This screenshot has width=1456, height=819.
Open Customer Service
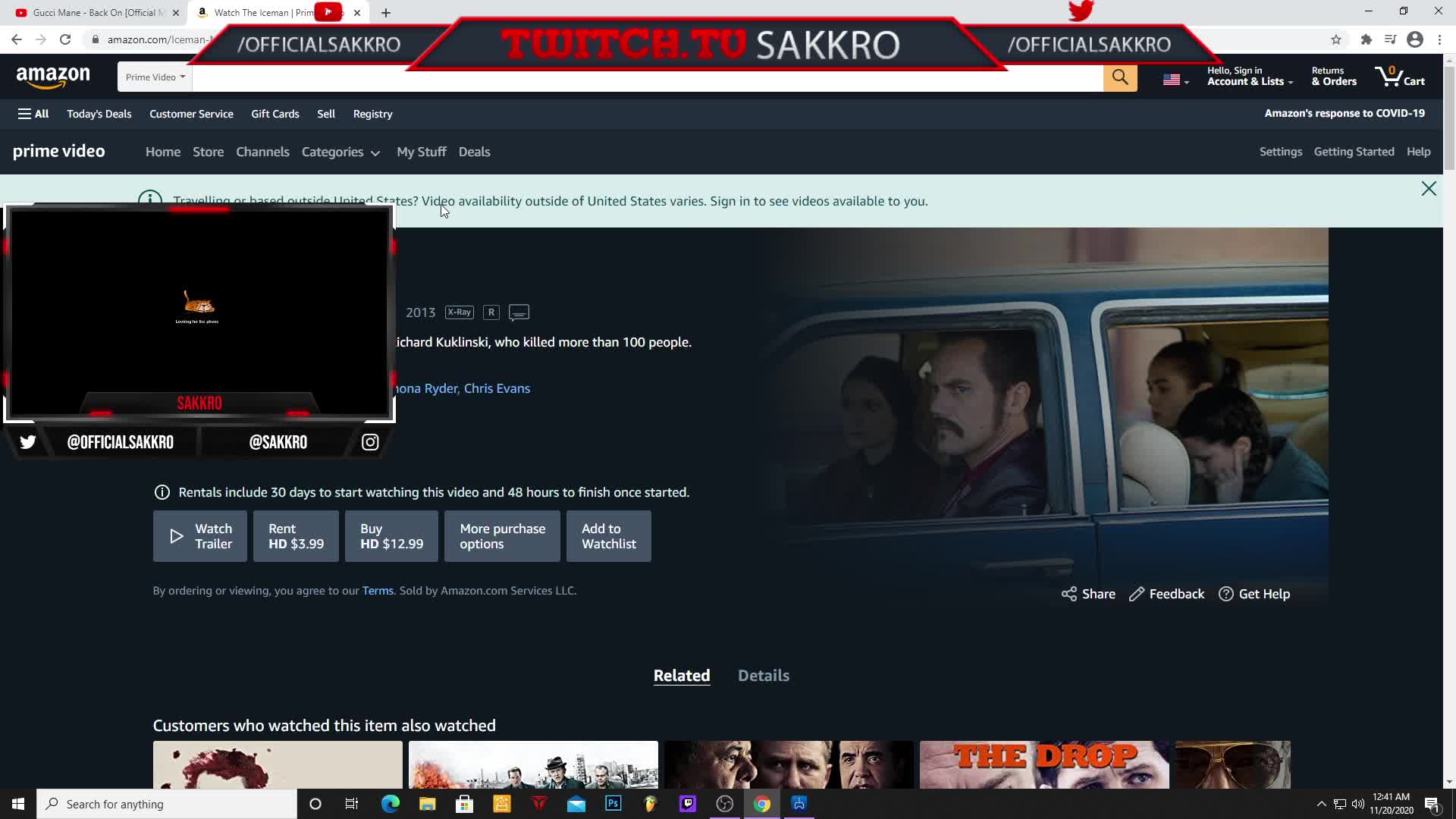coord(191,114)
